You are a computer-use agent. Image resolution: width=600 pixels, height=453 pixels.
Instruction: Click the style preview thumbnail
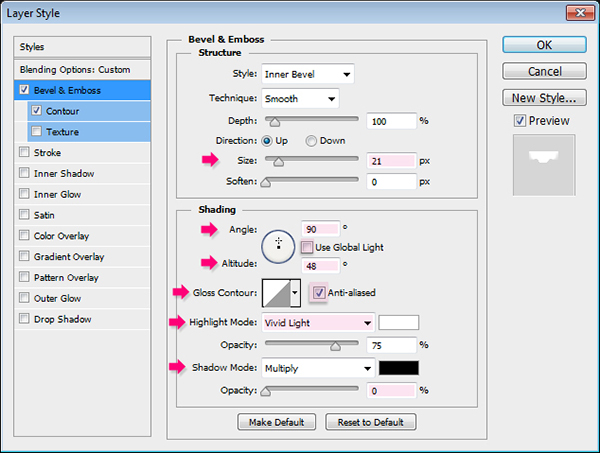[x=544, y=165]
